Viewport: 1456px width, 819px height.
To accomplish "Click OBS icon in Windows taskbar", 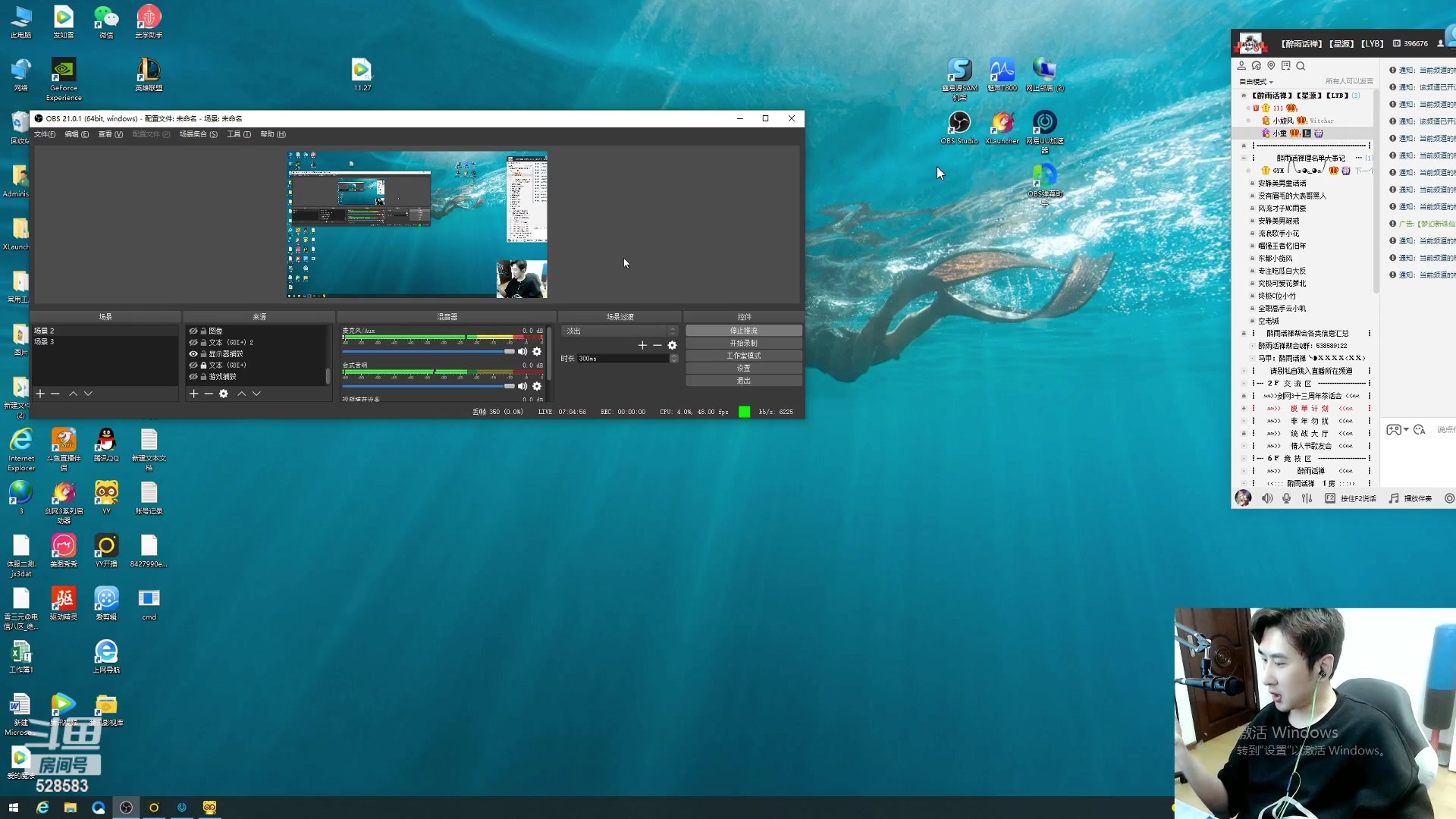I will pos(126,808).
